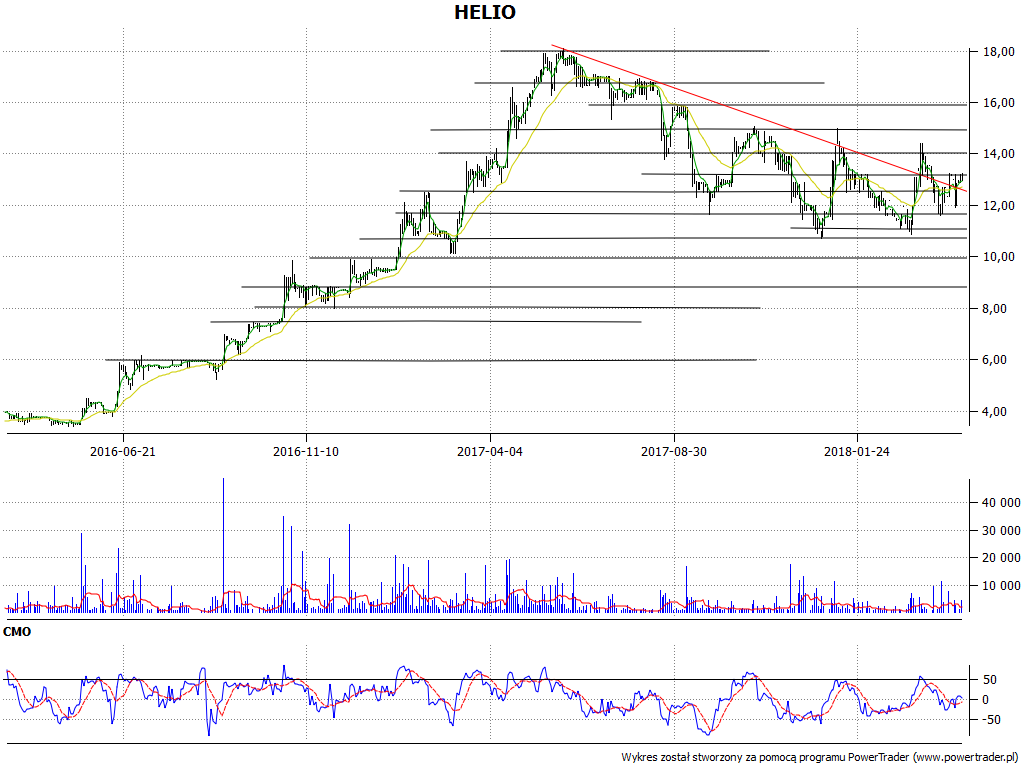This screenshot has width=1024, height=768.
Task: Click the HELIO chart title
Action: pos(485,12)
